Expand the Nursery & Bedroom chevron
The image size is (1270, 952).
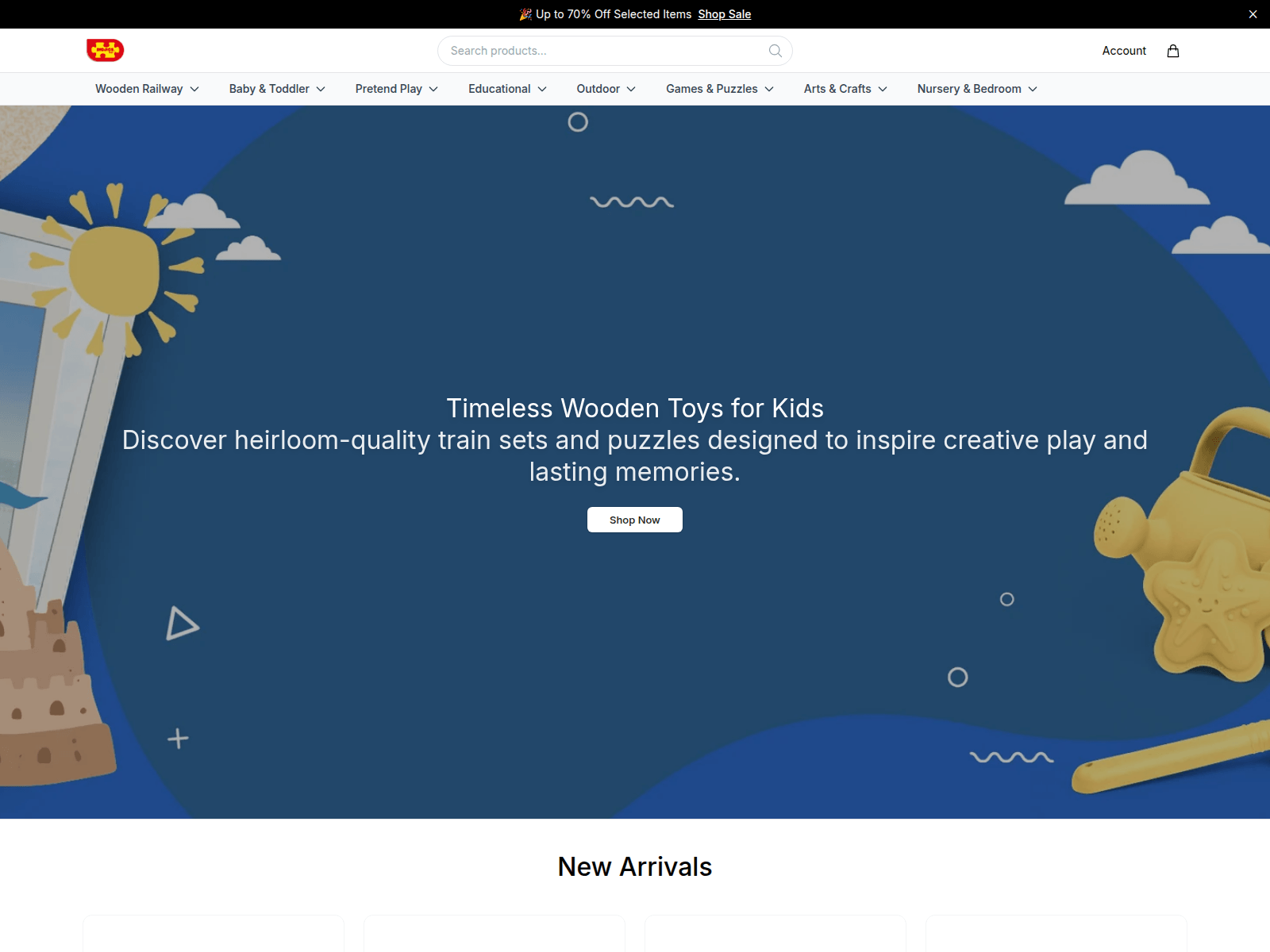click(1033, 89)
